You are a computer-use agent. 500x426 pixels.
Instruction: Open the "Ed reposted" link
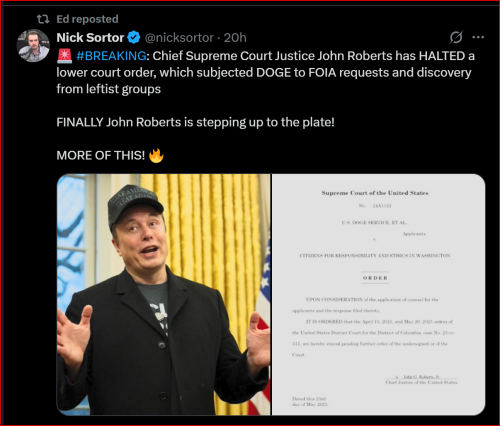[87, 19]
